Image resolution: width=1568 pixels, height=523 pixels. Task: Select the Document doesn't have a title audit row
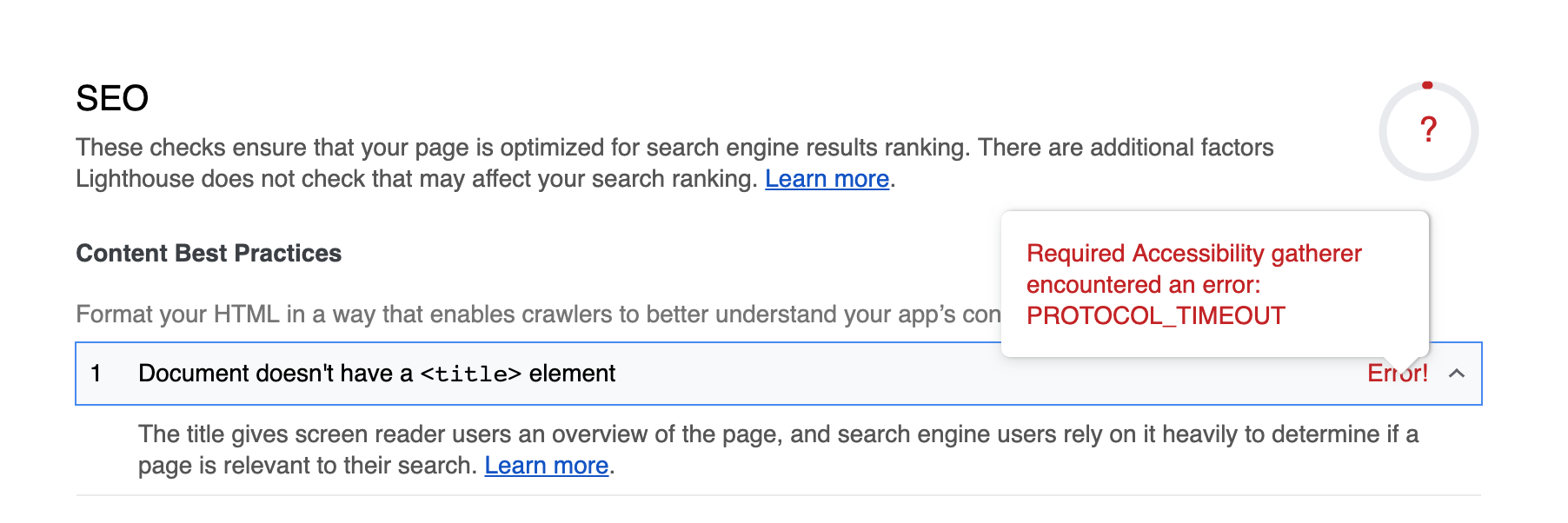click(377, 374)
